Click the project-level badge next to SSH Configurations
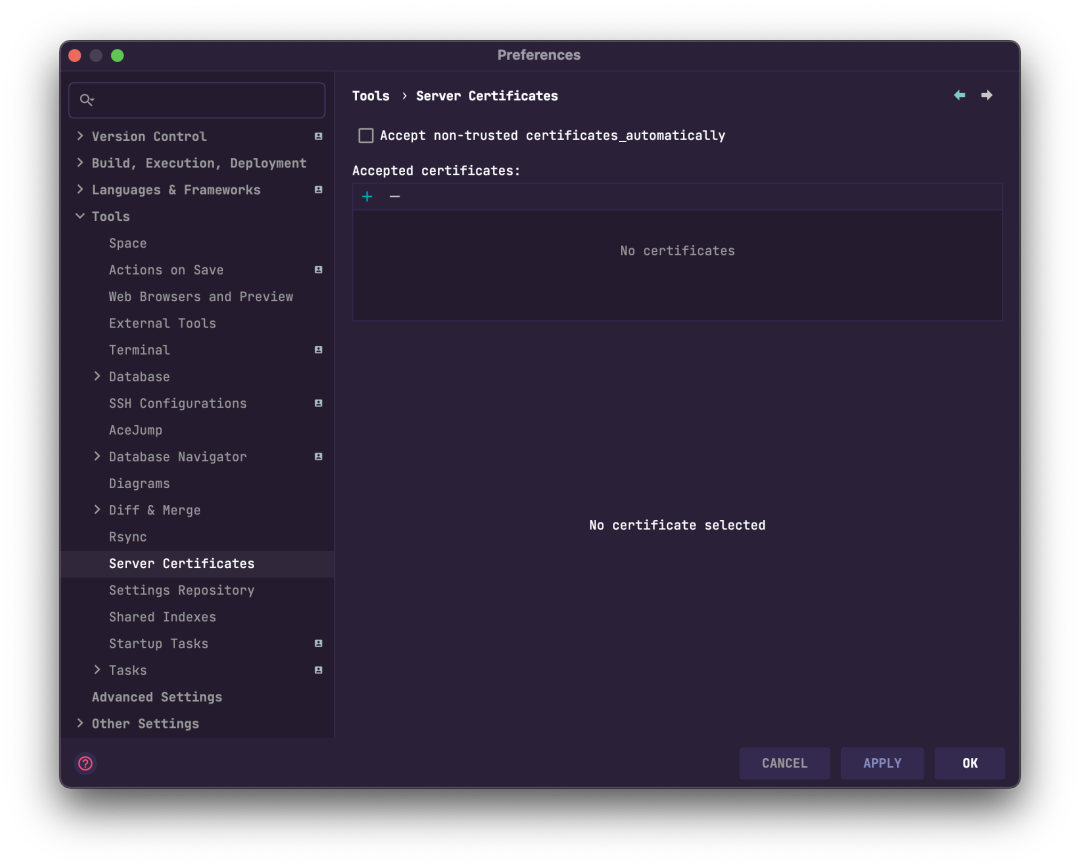The height and width of the screenshot is (867, 1080). (318, 404)
